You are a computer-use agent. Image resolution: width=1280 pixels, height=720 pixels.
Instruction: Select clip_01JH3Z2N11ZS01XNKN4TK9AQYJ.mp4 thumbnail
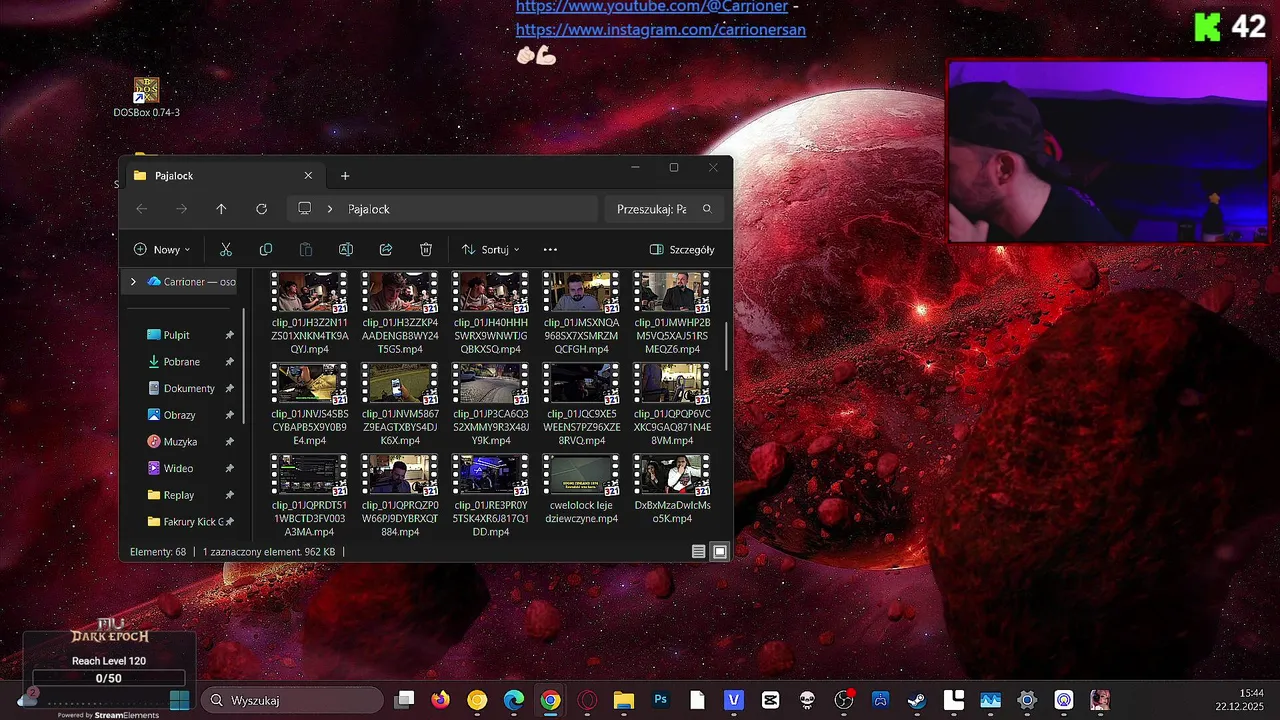(309, 292)
